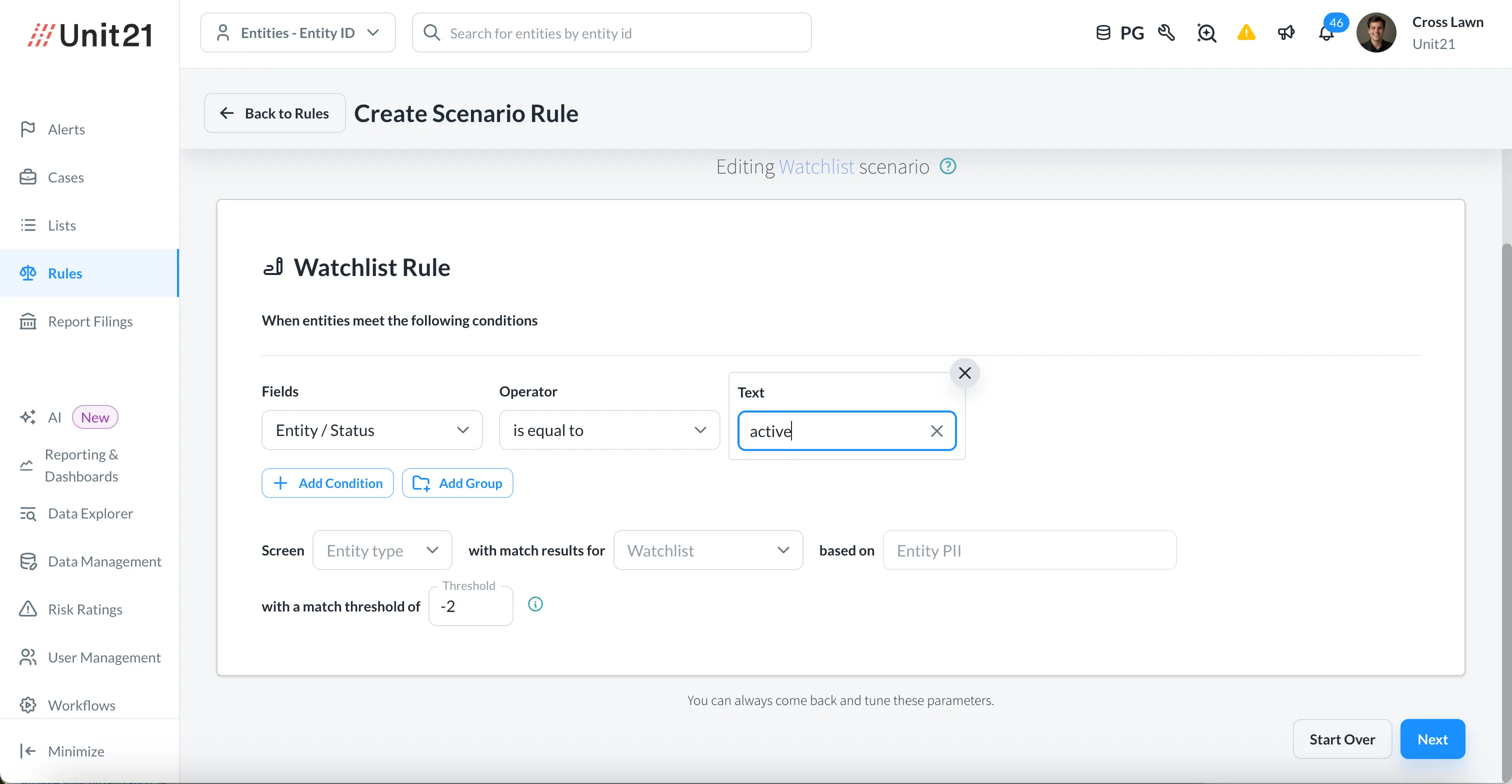Image resolution: width=1512 pixels, height=784 pixels.
Task: Expand the Entity type screen dropdown
Action: tap(382, 550)
